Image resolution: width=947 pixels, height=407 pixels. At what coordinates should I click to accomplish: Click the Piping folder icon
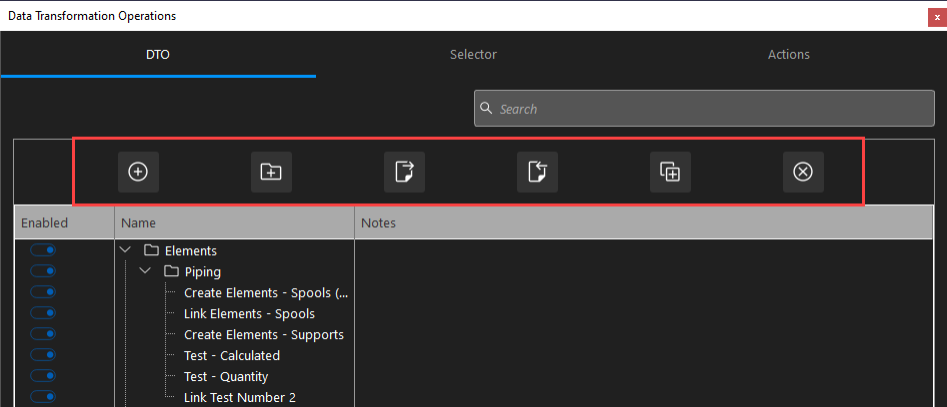point(172,272)
